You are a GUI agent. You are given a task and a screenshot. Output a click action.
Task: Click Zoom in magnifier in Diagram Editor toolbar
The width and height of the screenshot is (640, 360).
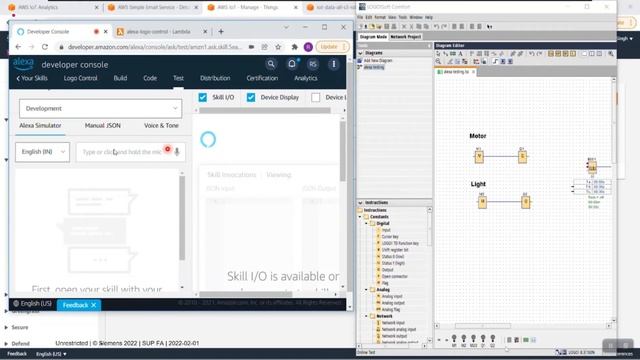(x=611, y=53)
